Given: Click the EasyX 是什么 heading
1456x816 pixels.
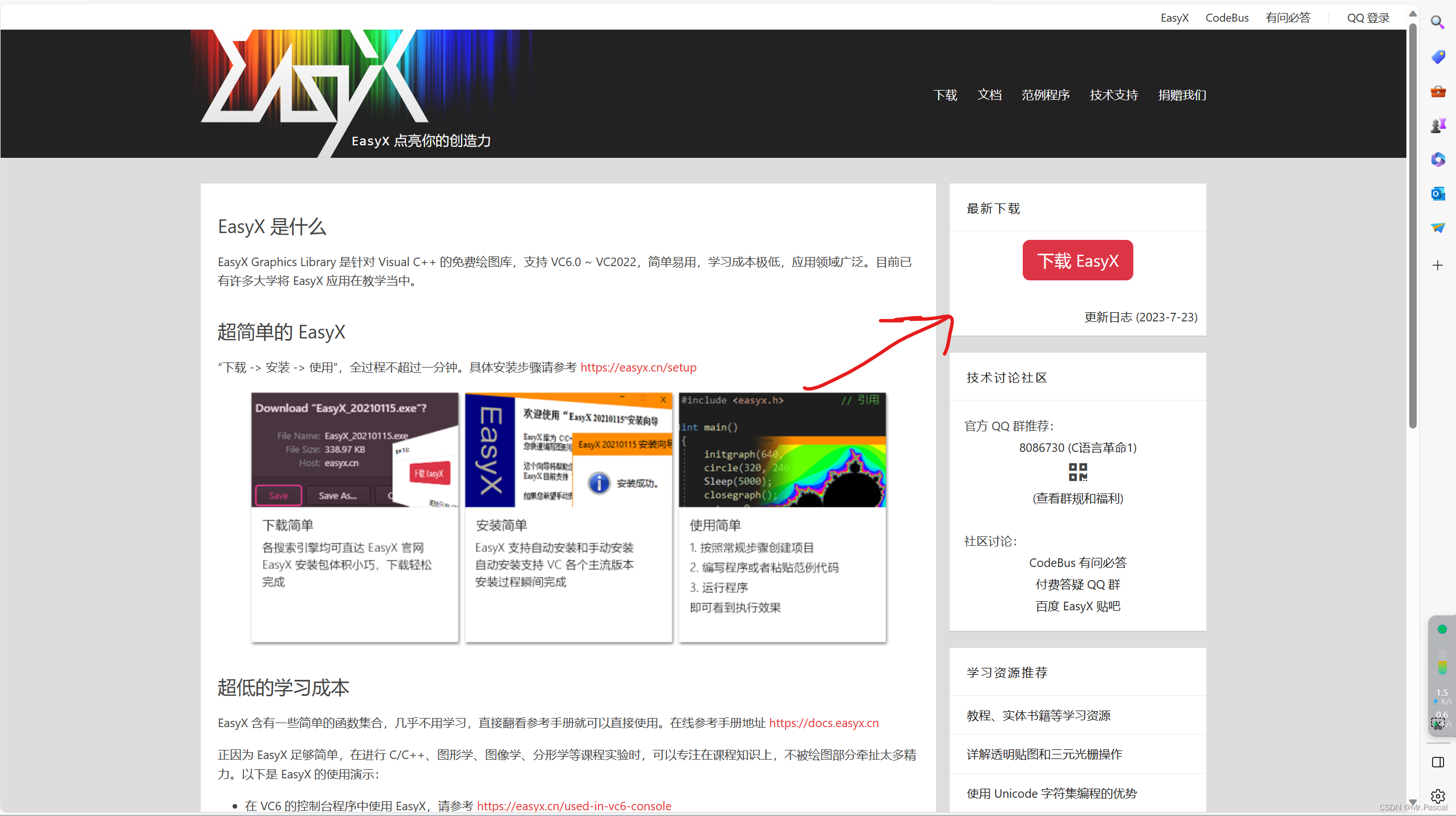Looking at the screenshot, I should click(272, 227).
